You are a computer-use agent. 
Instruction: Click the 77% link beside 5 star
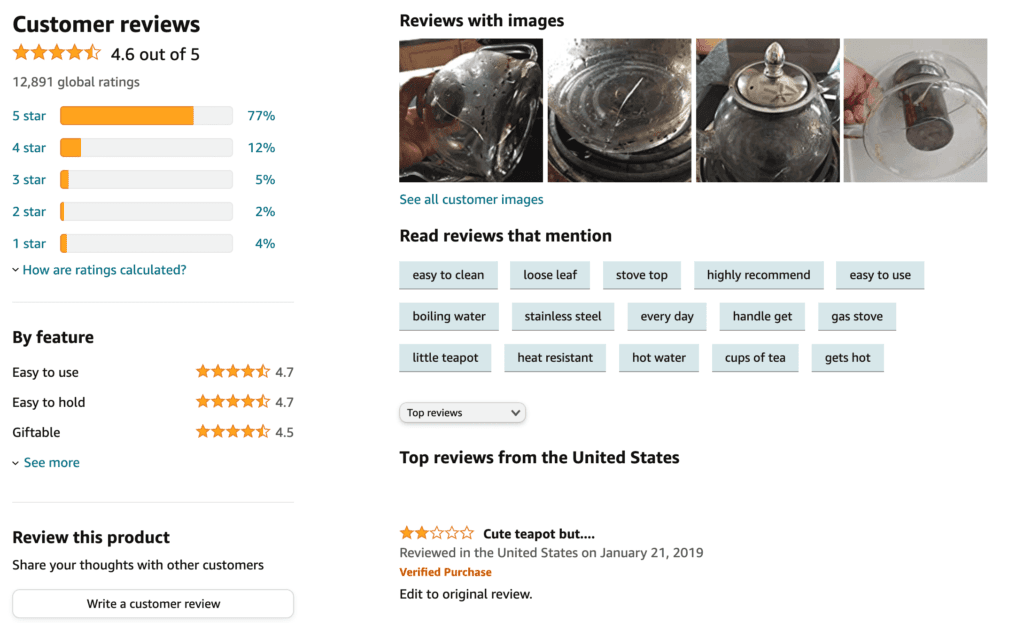click(x=261, y=115)
